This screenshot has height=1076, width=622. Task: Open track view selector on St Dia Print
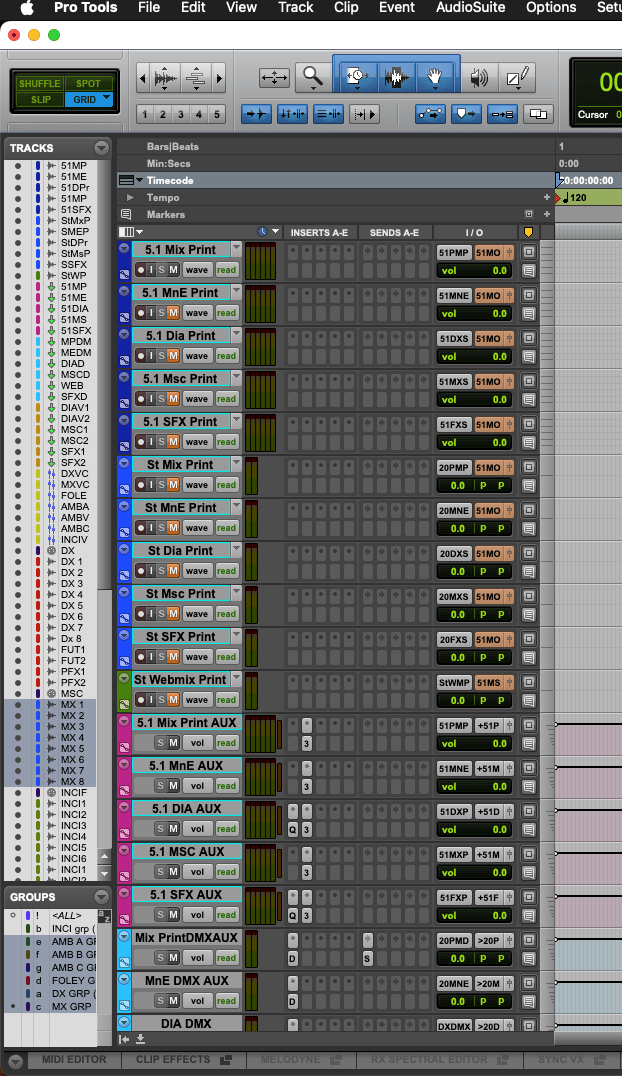coord(196,571)
